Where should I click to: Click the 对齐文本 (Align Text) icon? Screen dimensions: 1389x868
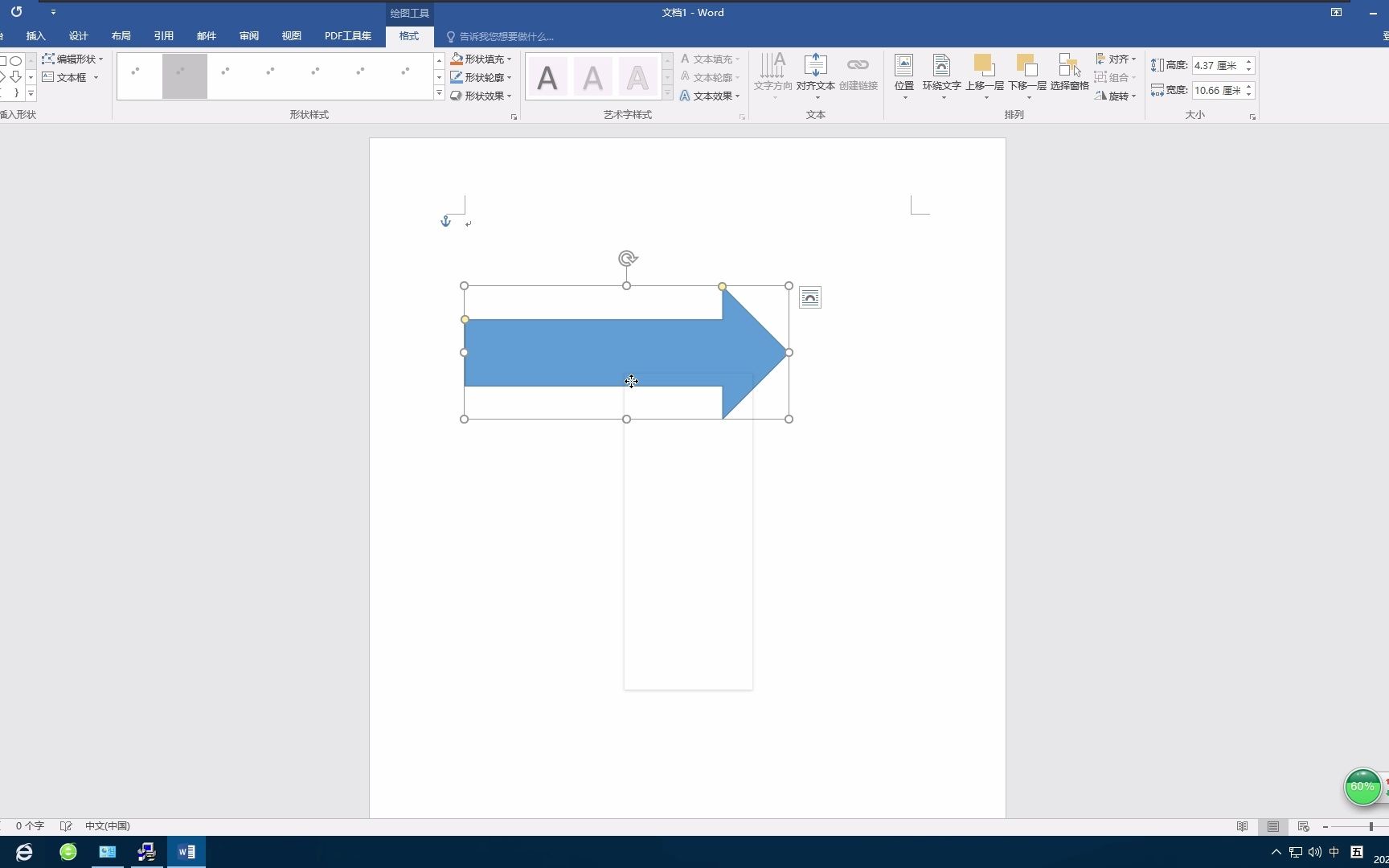[x=816, y=65]
